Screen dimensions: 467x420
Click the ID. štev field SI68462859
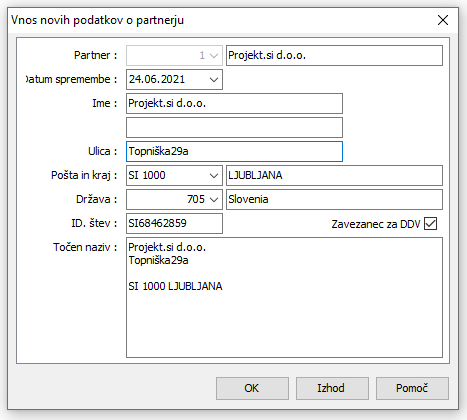pyautogui.click(x=174, y=223)
